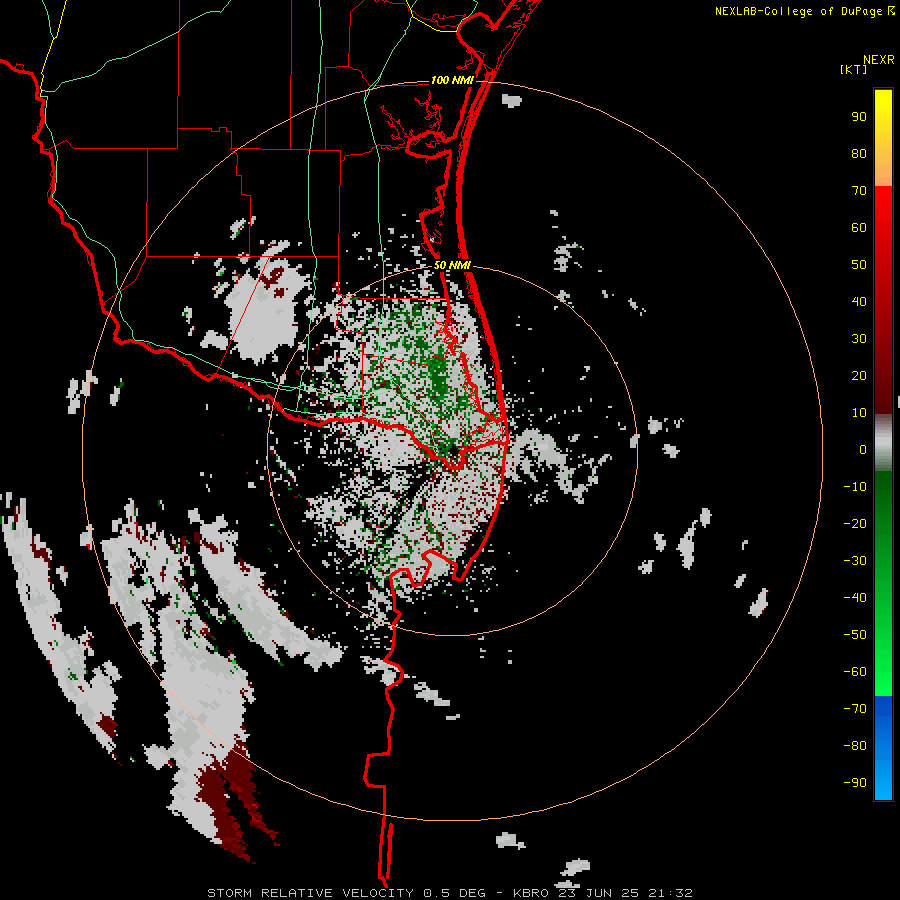Click the 50 value on the velocity scale

[859, 265]
